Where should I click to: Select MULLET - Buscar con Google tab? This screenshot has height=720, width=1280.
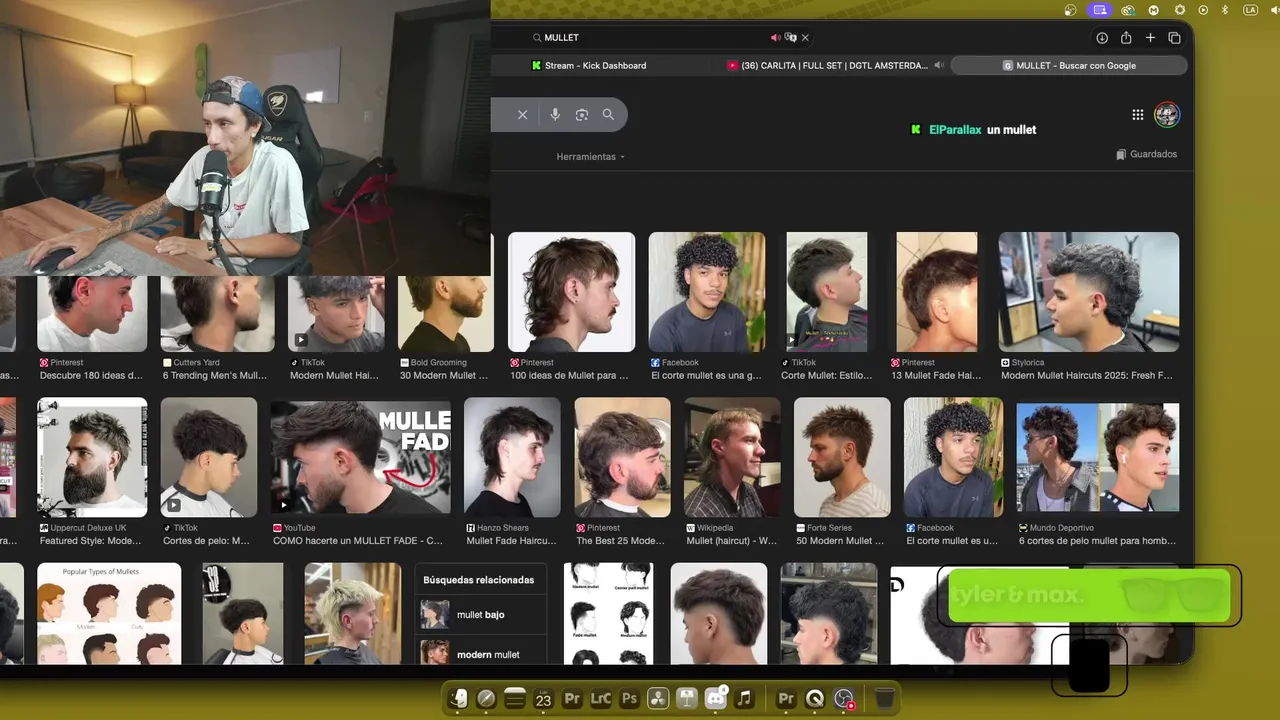[1069, 66]
